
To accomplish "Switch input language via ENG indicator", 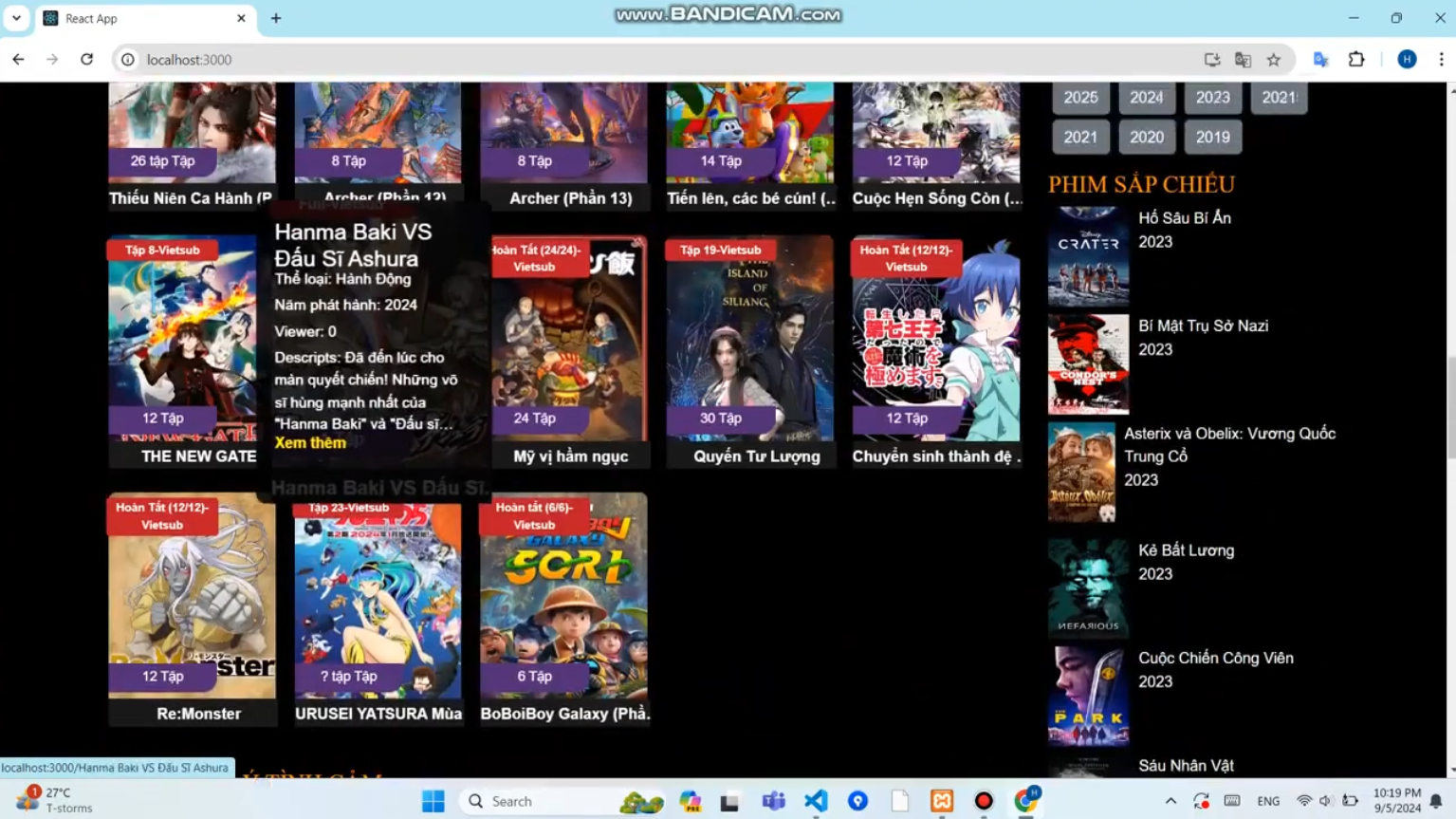I will pyautogui.click(x=1268, y=801).
